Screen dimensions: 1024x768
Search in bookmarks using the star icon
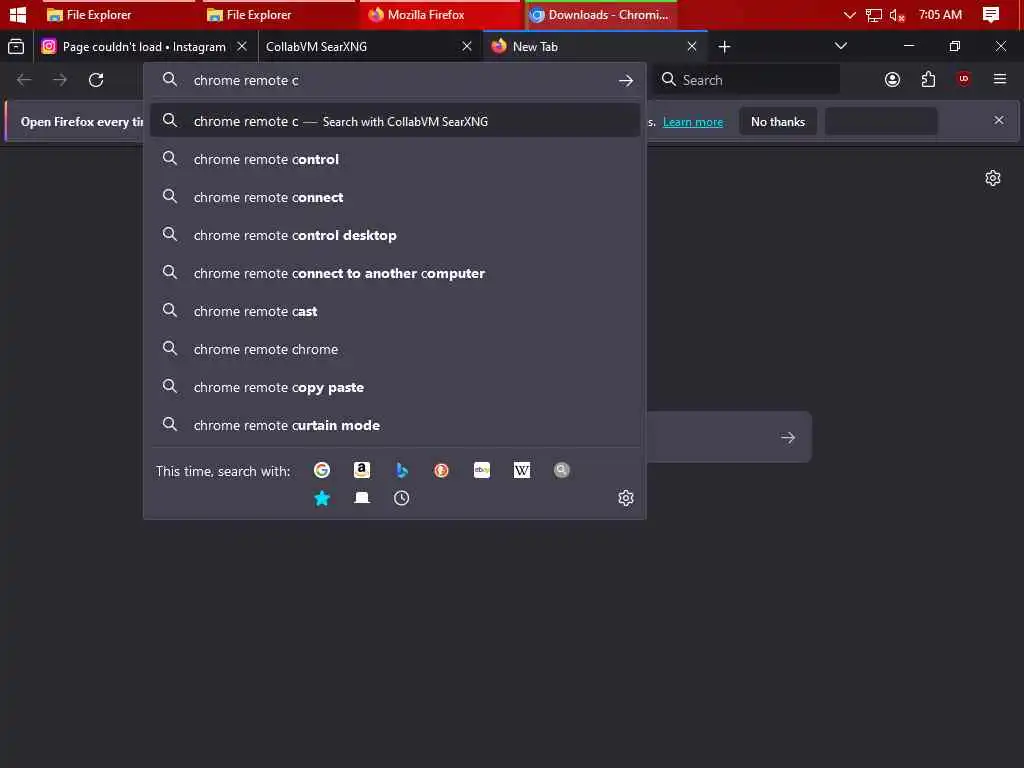coord(322,498)
